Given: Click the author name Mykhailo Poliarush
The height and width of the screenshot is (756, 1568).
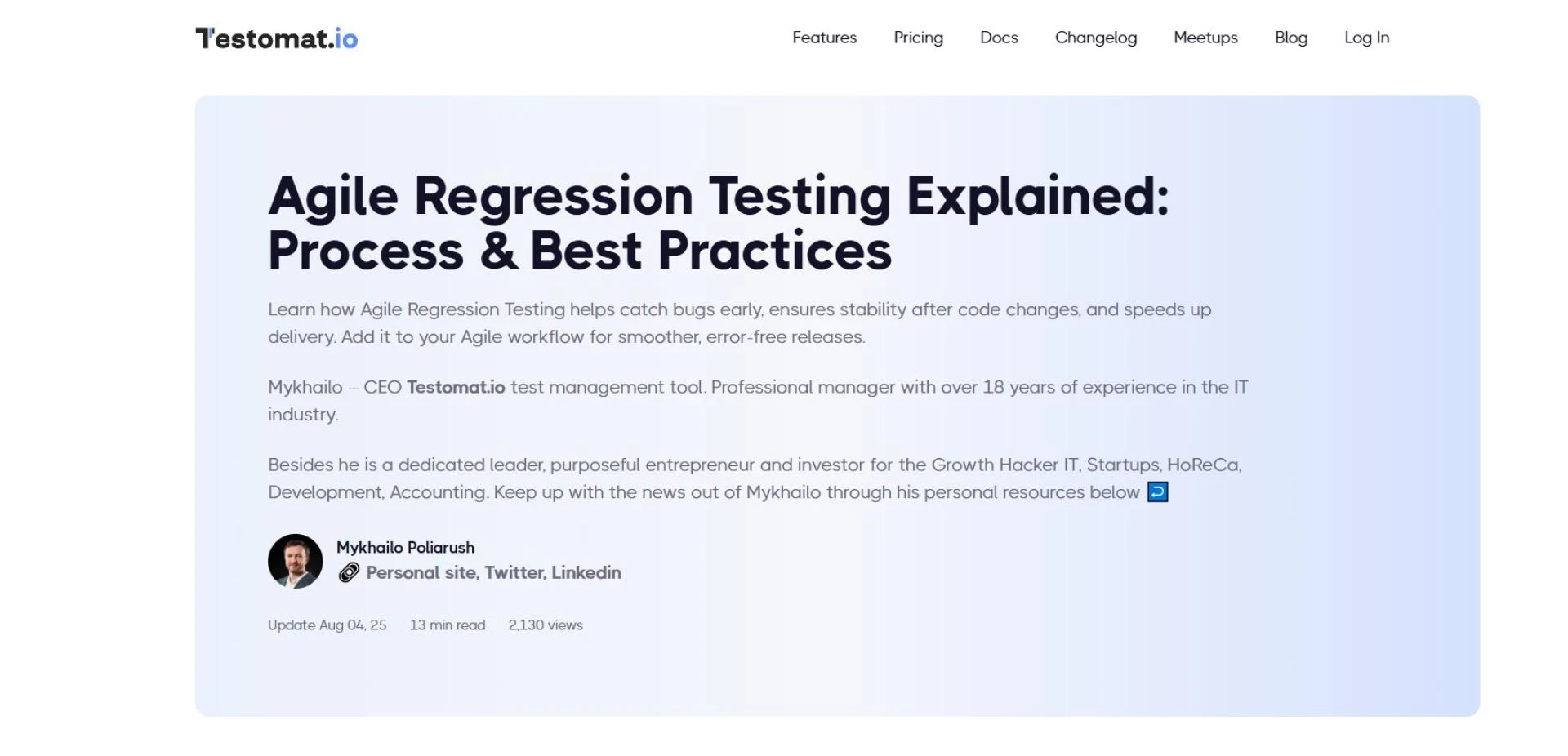Looking at the screenshot, I should [x=406, y=548].
